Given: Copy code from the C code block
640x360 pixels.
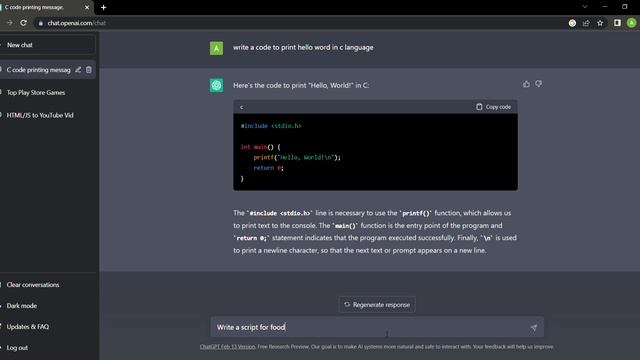Looking at the screenshot, I should pyautogui.click(x=493, y=107).
